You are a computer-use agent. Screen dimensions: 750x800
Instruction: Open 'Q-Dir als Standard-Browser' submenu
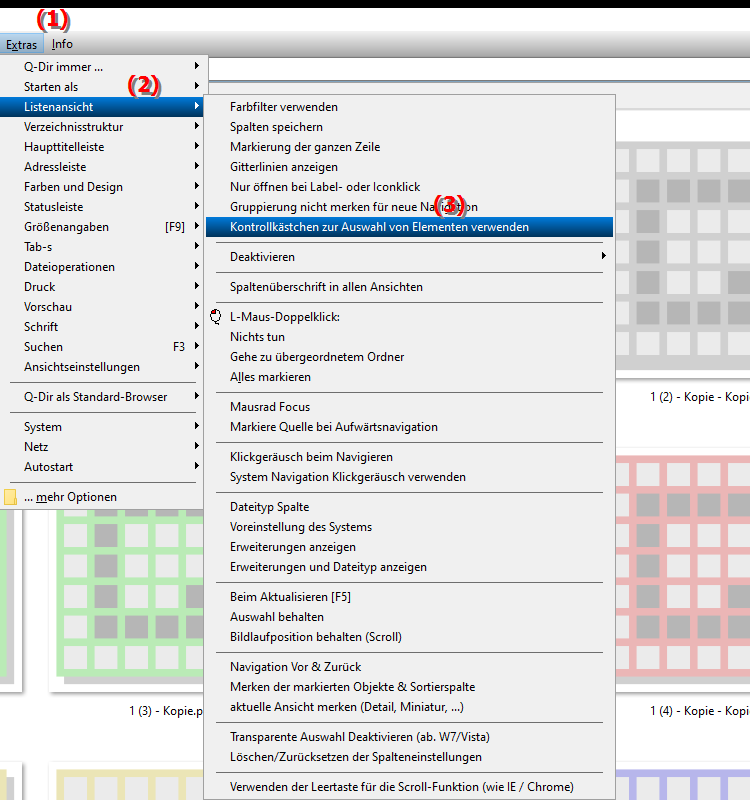tap(102, 397)
